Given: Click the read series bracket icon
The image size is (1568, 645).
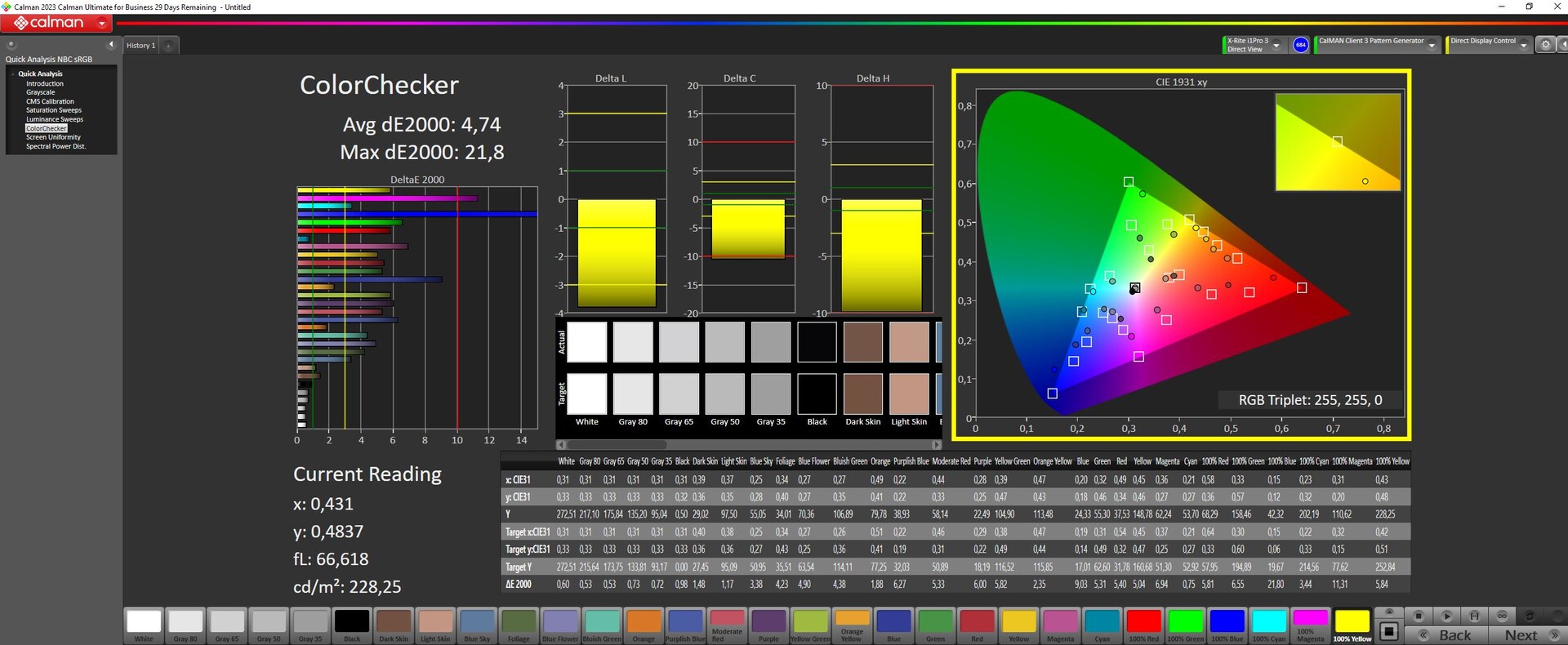Looking at the screenshot, I should coord(1474,616).
